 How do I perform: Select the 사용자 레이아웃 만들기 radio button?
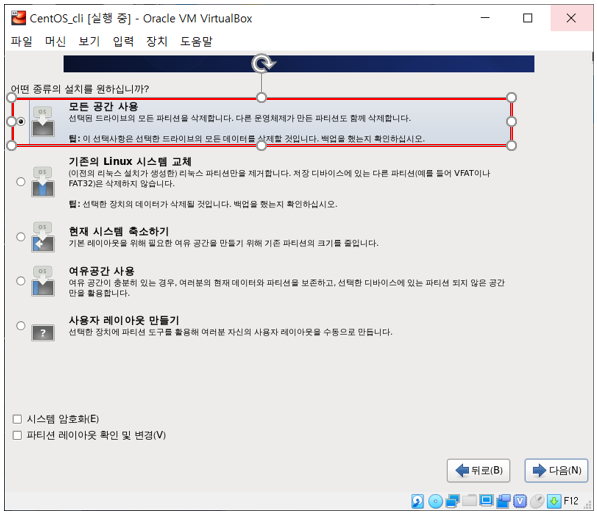click(x=21, y=326)
